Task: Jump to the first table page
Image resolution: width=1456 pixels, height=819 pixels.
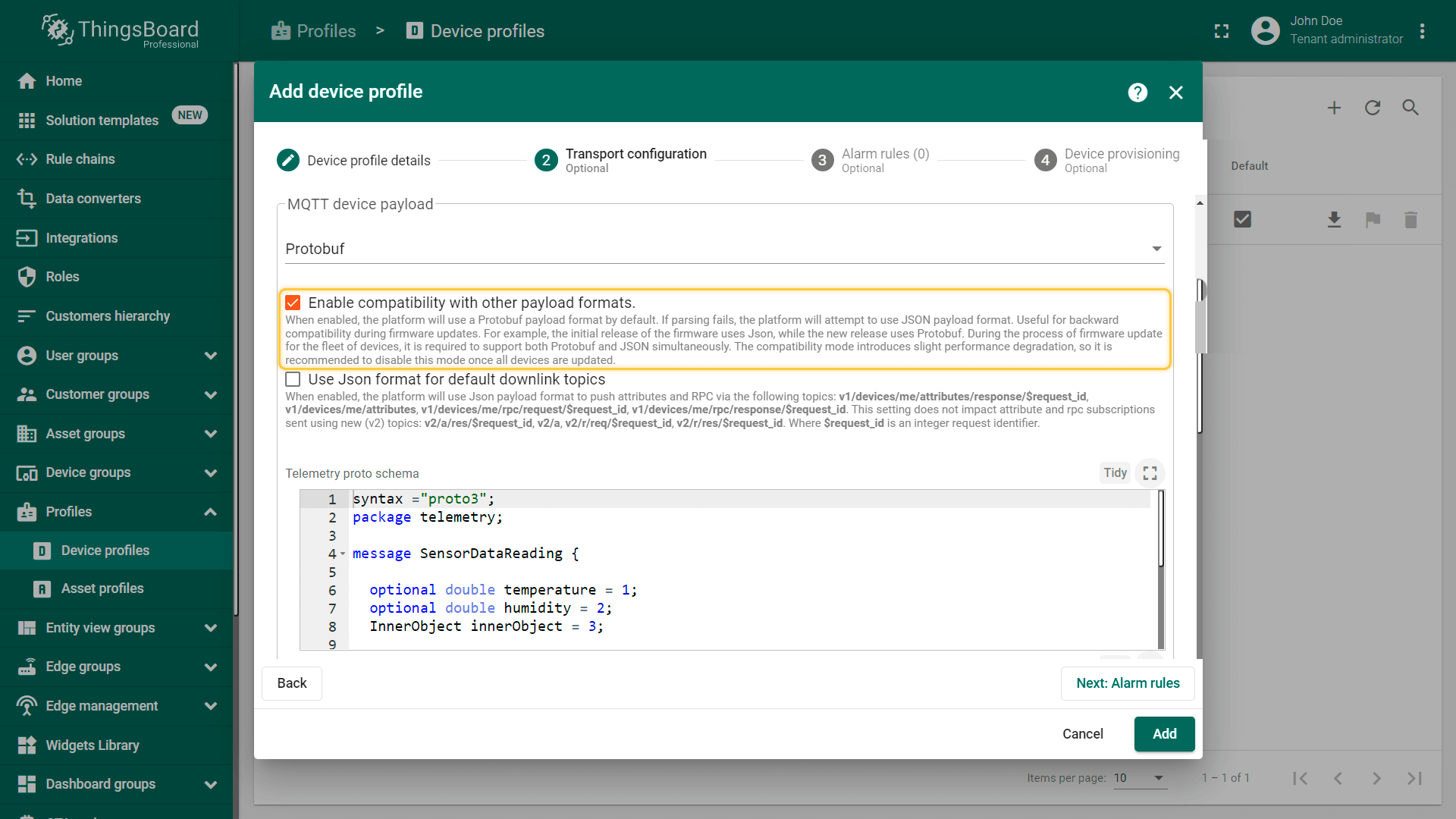Action: click(x=1301, y=779)
